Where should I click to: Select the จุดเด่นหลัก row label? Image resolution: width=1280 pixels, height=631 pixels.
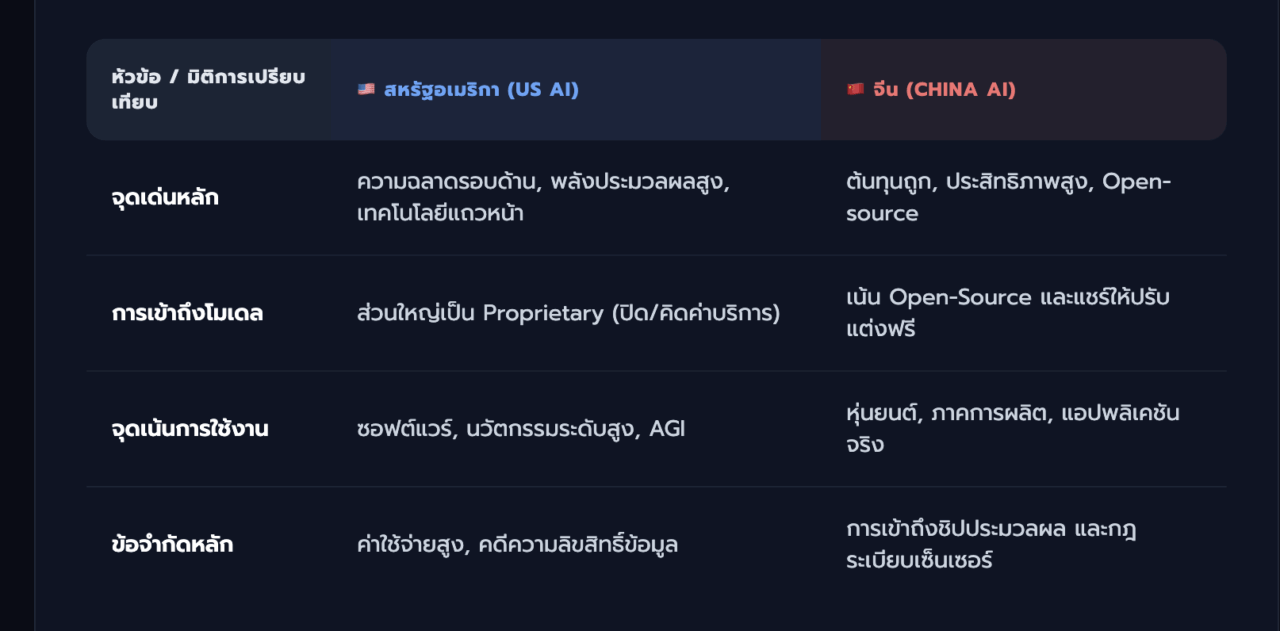click(165, 198)
